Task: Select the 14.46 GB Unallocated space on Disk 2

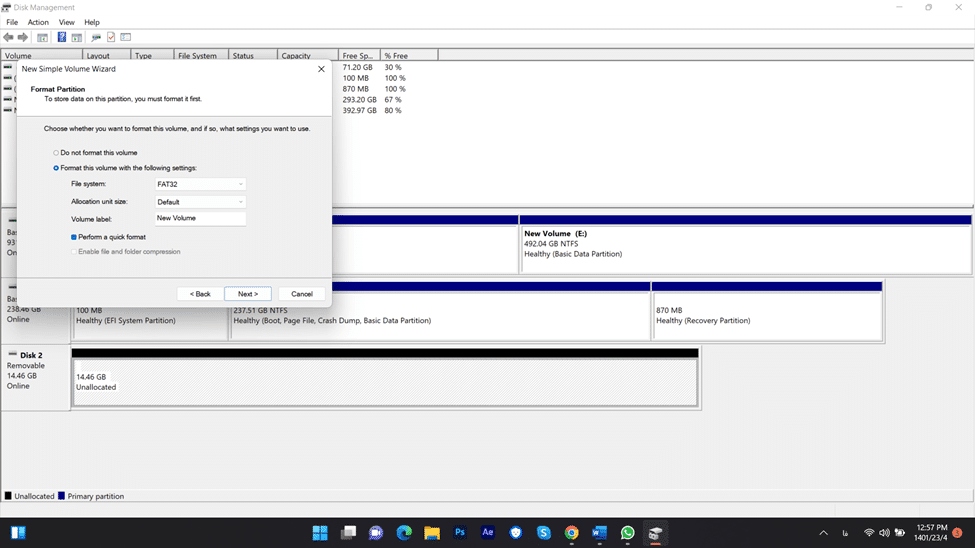Action: 385,378
